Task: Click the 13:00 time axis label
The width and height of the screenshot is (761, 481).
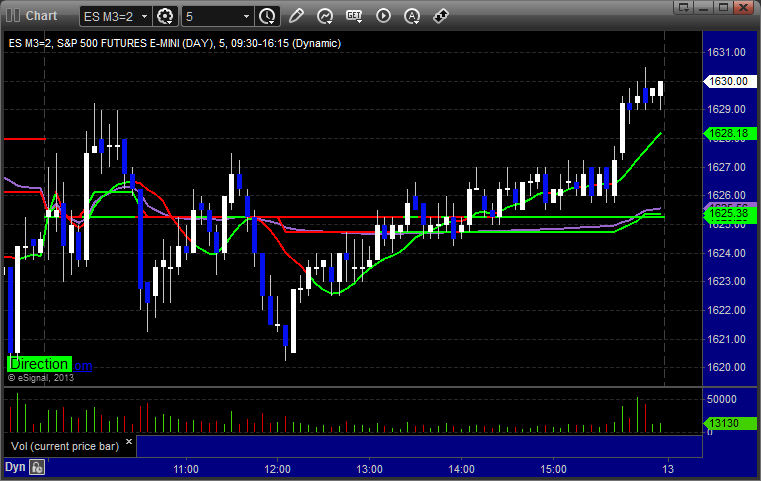Action: tap(369, 469)
